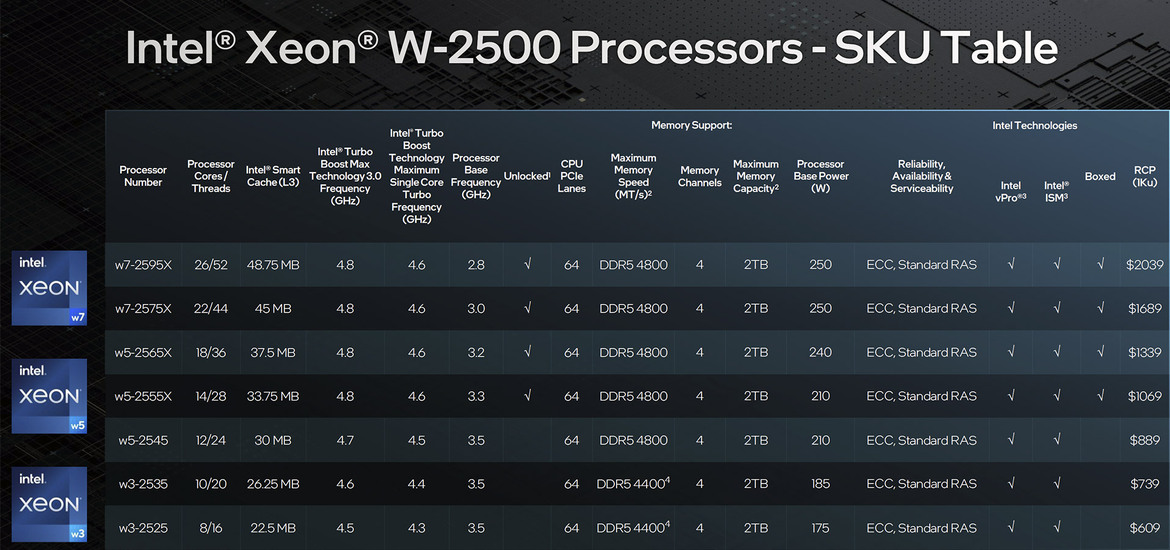Image resolution: width=1170 pixels, height=550 pixels.
Task: Click the 30 MB cache value
Action: click(x=273, y=441)
